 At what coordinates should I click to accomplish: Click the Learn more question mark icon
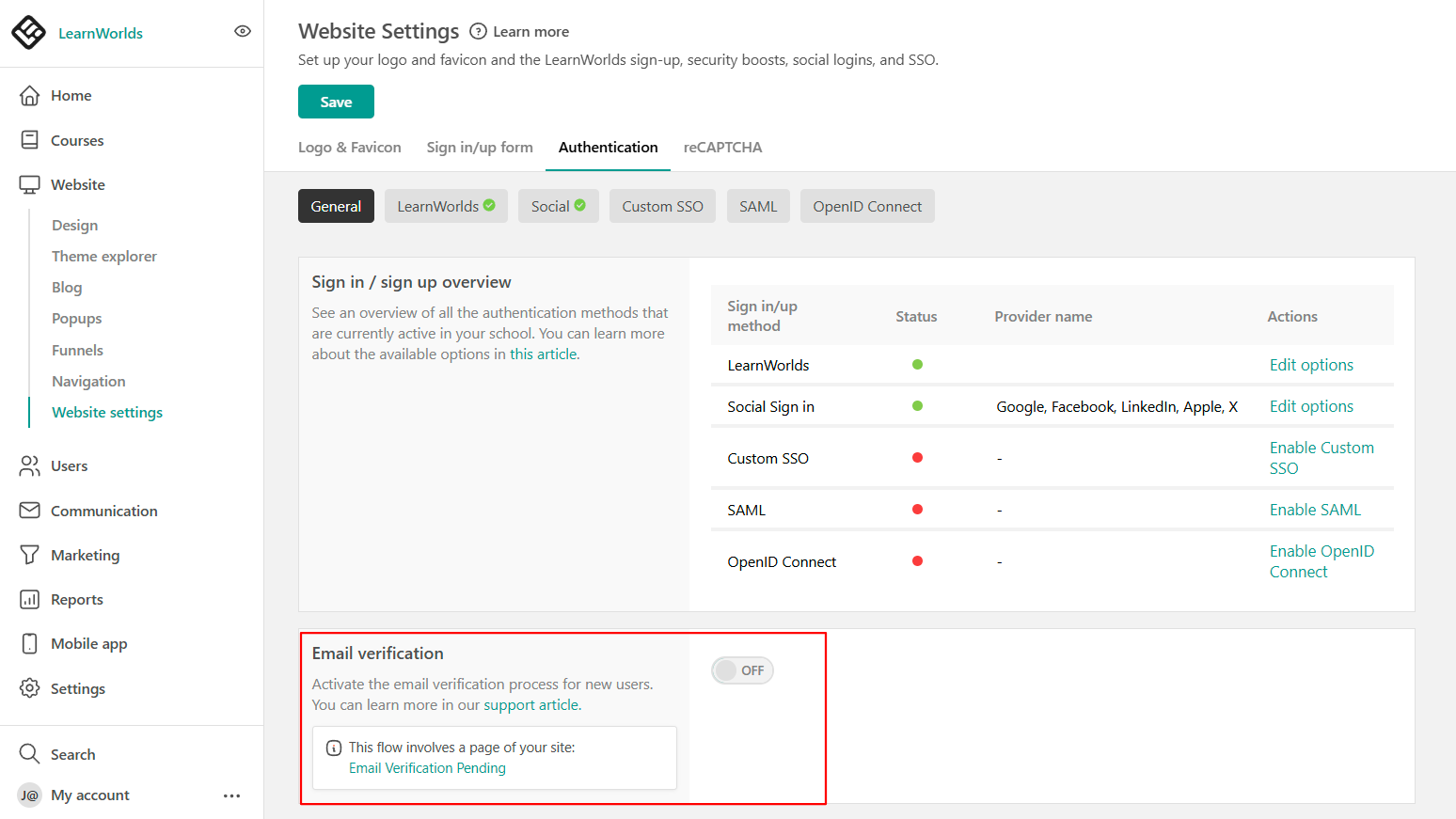(478, 31)
